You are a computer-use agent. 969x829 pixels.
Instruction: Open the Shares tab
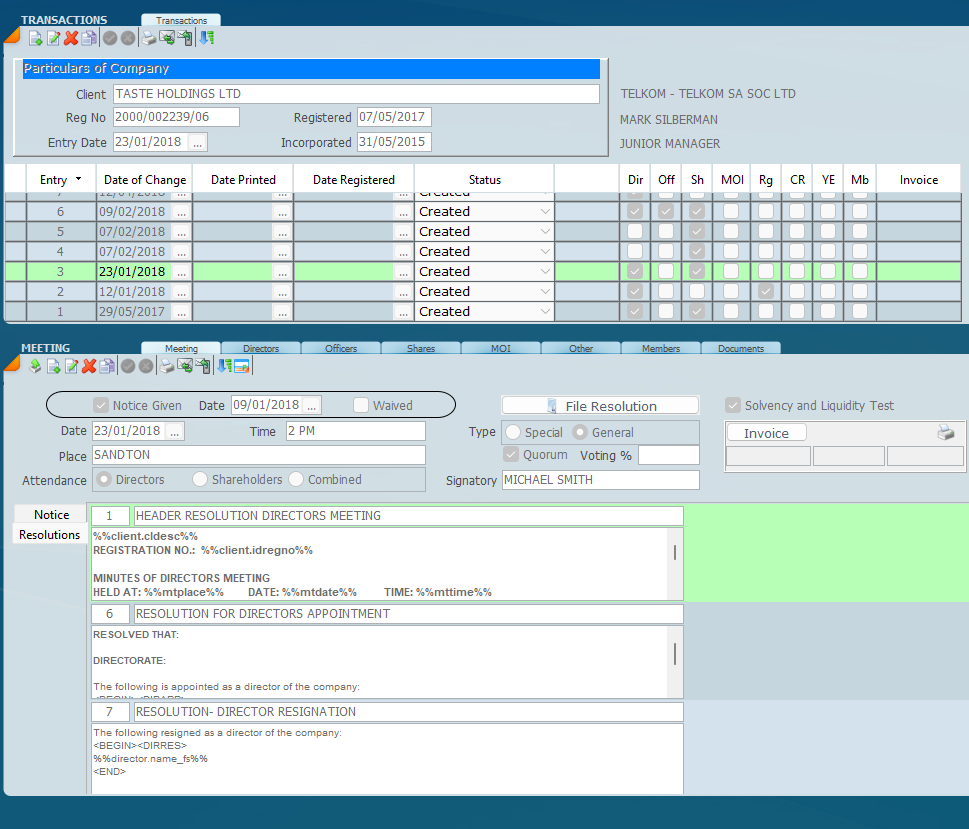pyautogui.click(x=421, y=349)
